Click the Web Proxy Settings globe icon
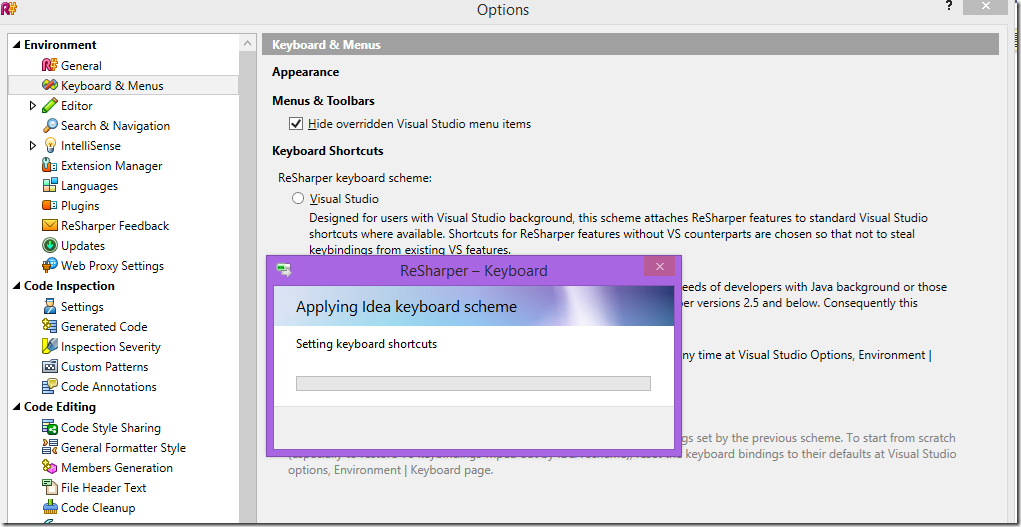The height and width of the screenshot is (527, 1021). tap(49, 266)
